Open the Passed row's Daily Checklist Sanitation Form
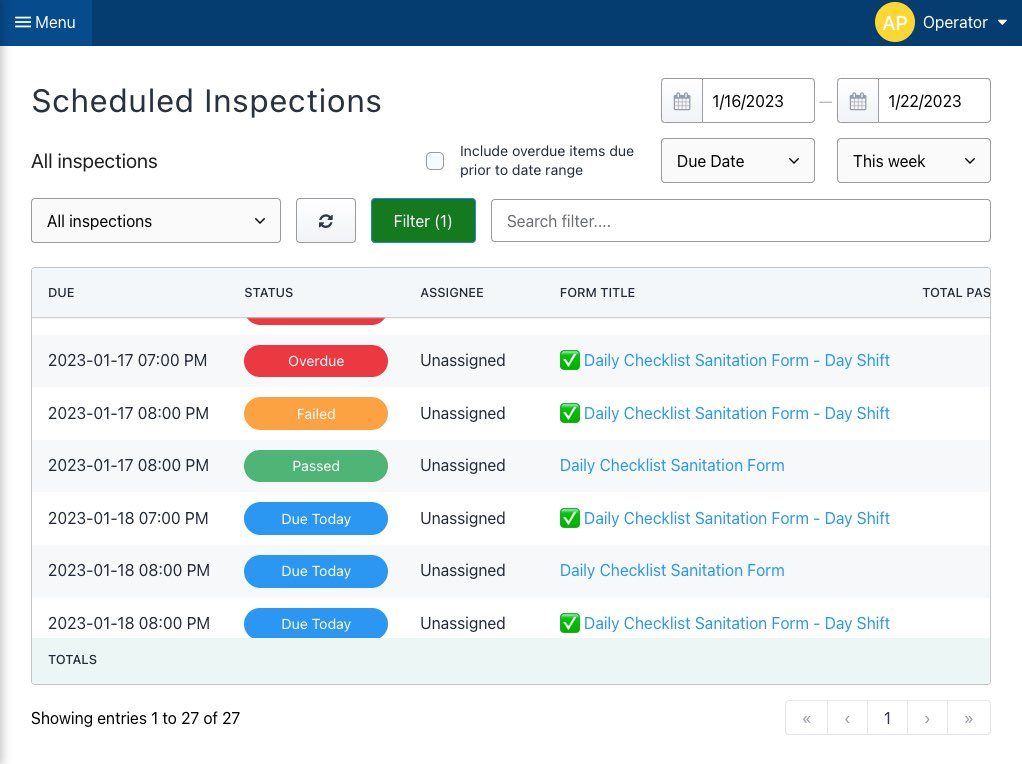Screen dimensions: 1022x764 point(672,465)
